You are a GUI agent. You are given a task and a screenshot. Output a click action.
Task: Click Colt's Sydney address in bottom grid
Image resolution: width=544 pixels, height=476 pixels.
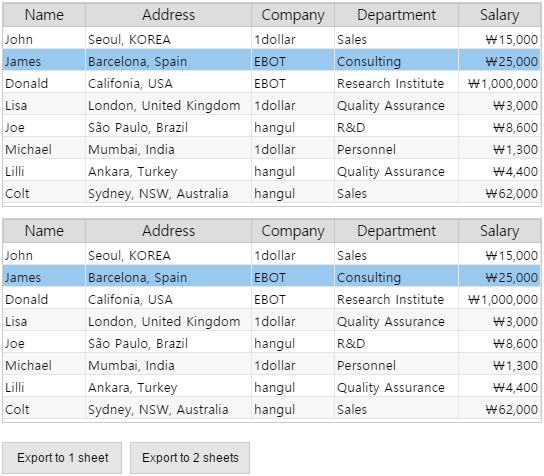coord(169,409)
